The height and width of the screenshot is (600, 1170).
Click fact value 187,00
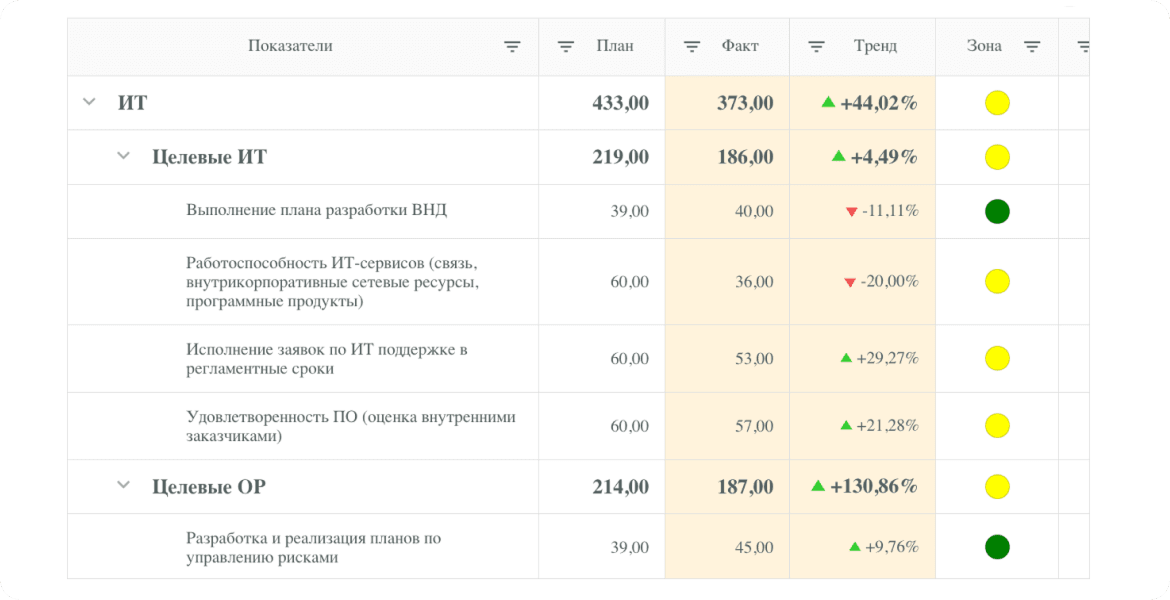point(745,487)
